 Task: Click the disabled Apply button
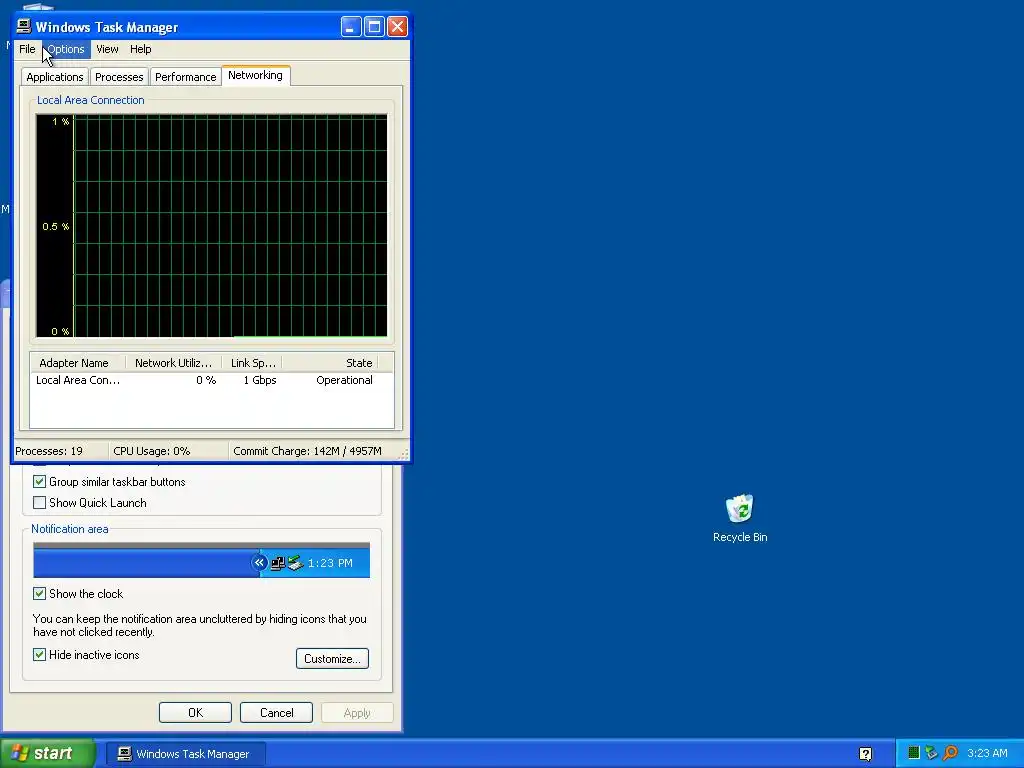pyautogui.click(x=357, y=712)
